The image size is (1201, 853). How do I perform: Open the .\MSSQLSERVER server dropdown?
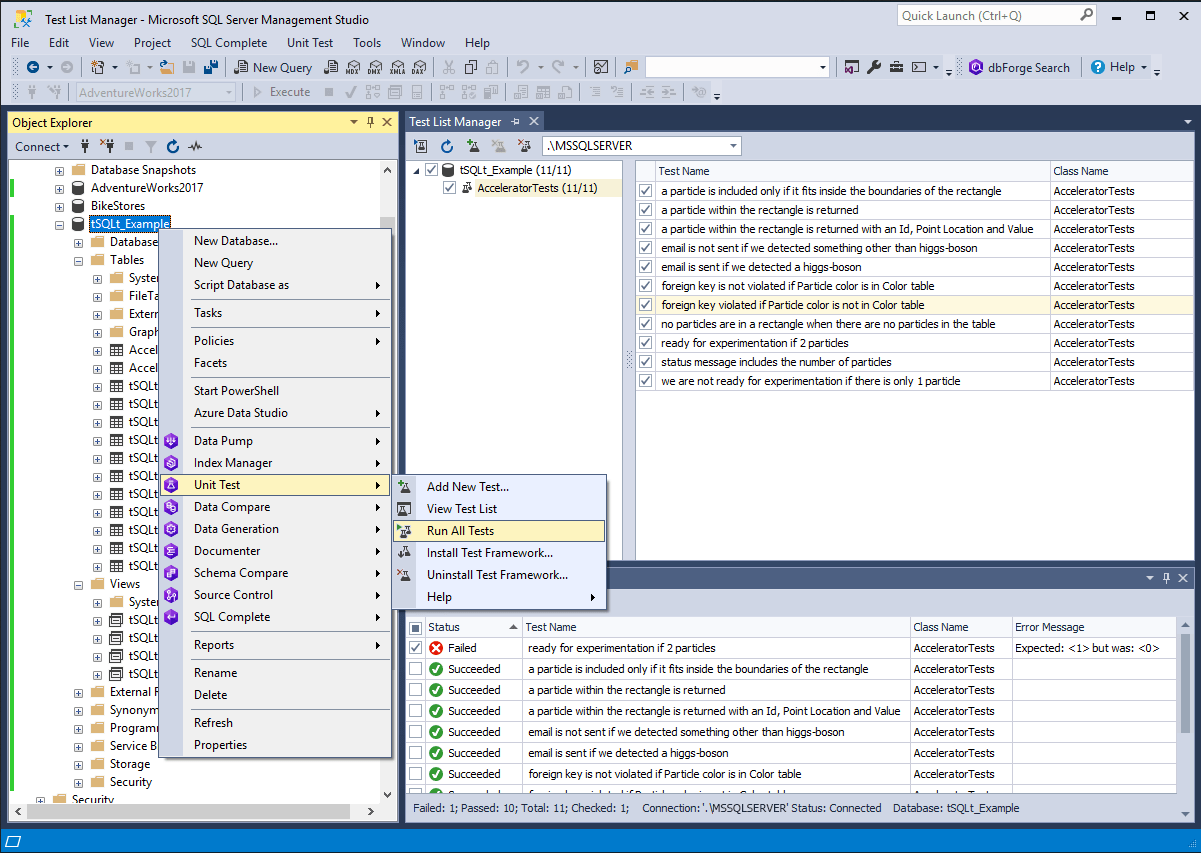(736, 145)
